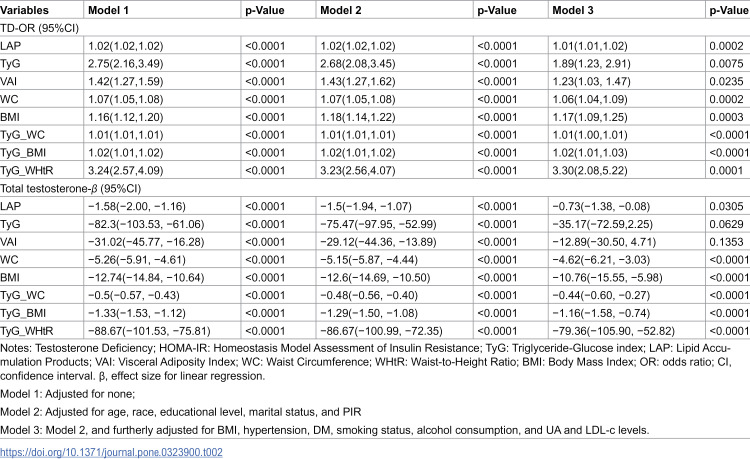Click the TD-OR (95%CI) section row
The height and width of the screenshot is (459, 750).
pyautogui.click(x=375, y=28)
